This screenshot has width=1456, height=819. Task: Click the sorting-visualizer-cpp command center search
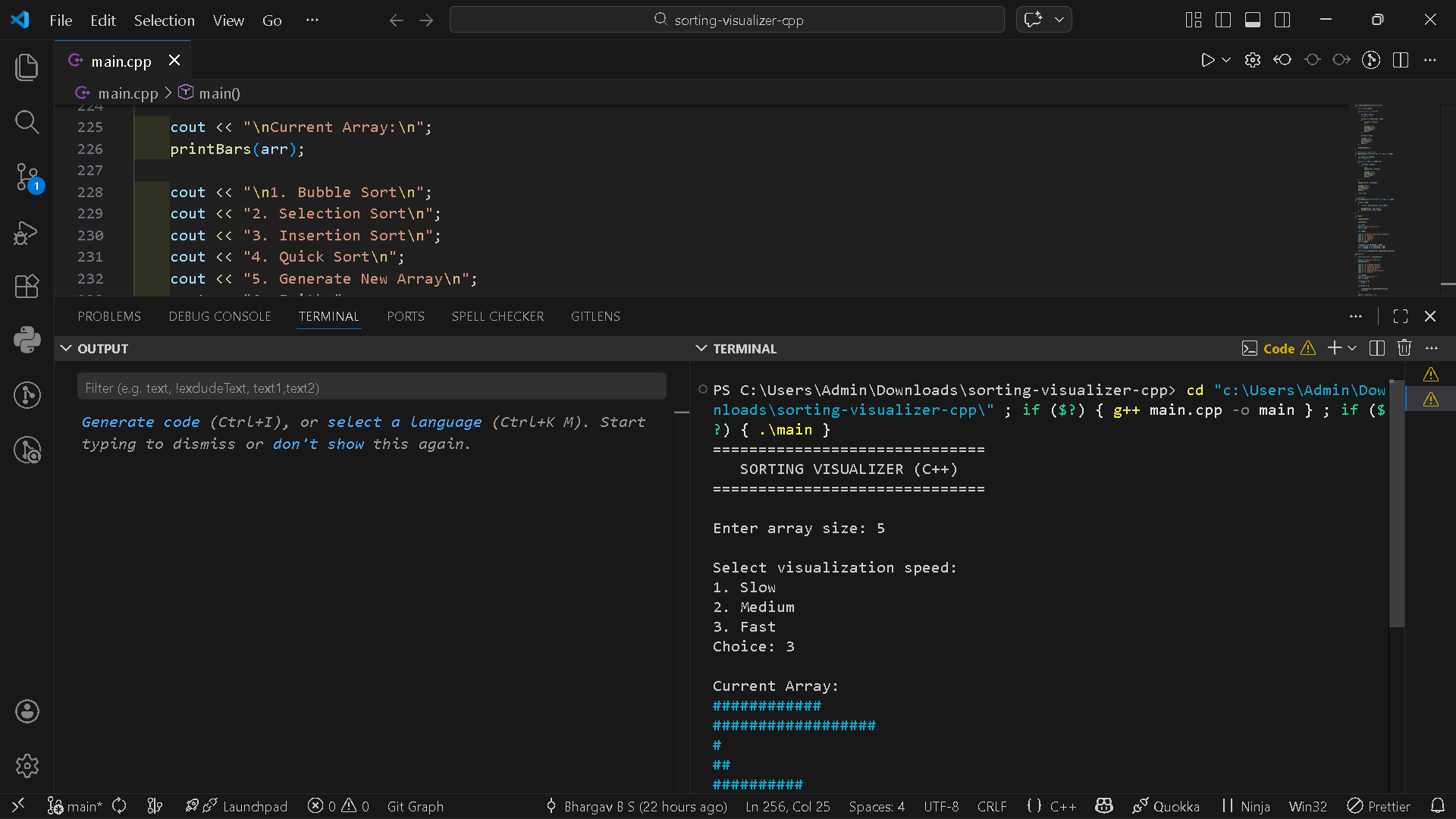tap(727, 20)
